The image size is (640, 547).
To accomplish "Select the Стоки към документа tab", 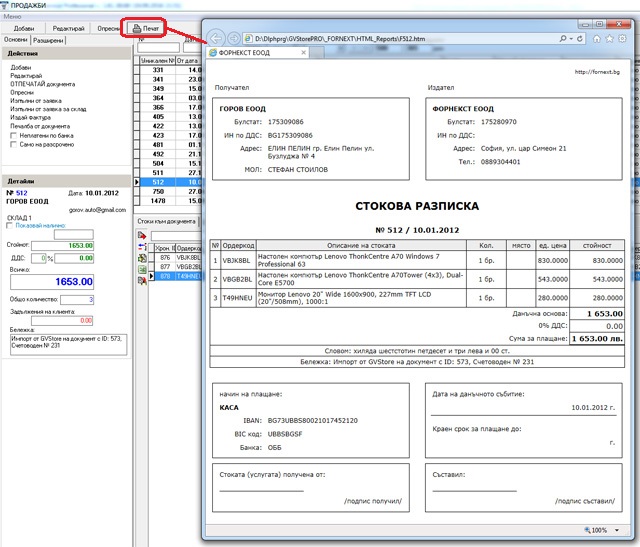I will (167, 221).
